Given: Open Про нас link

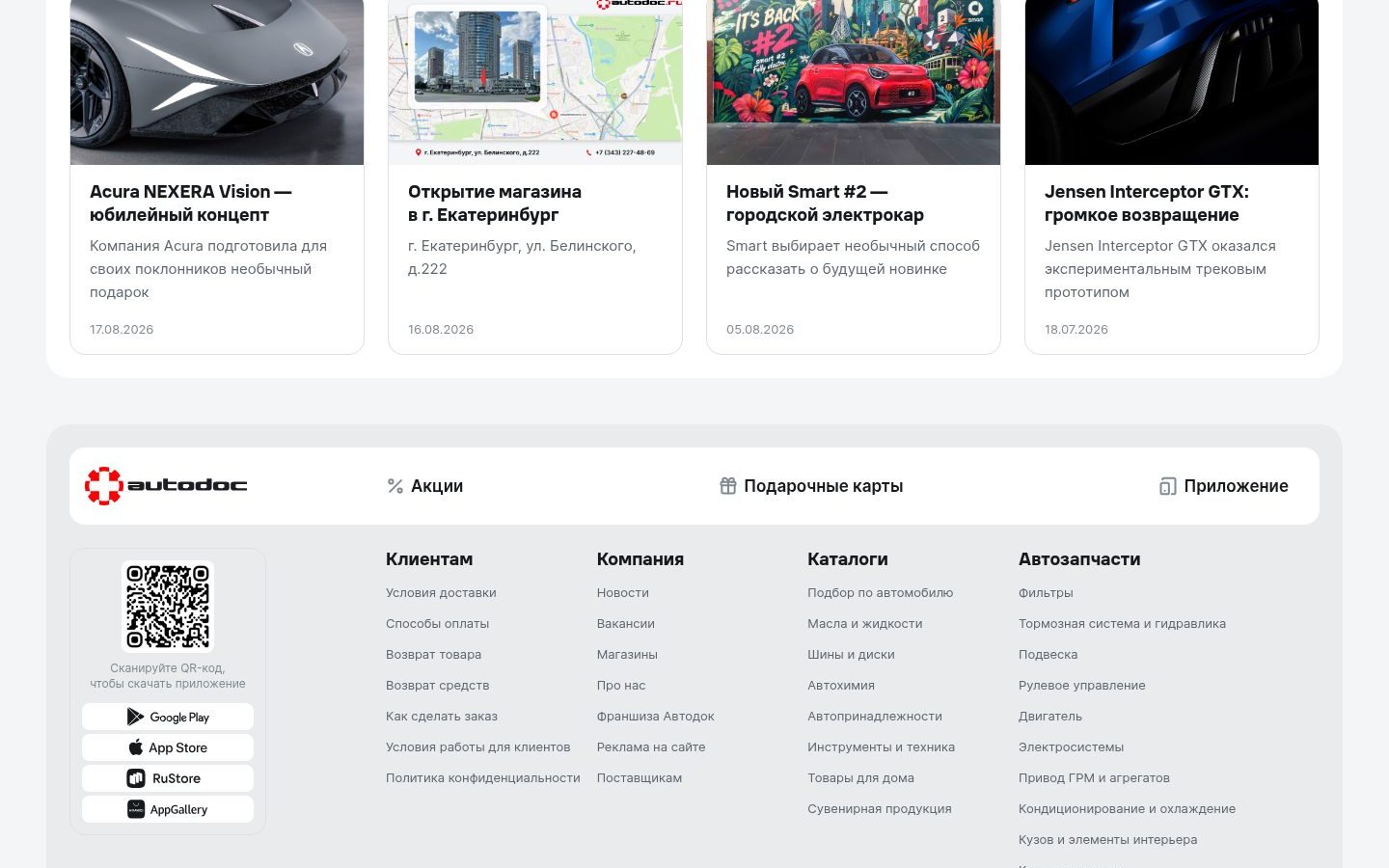Looking at the screenshot, I should pyautogui.click(x=621, y=686).
